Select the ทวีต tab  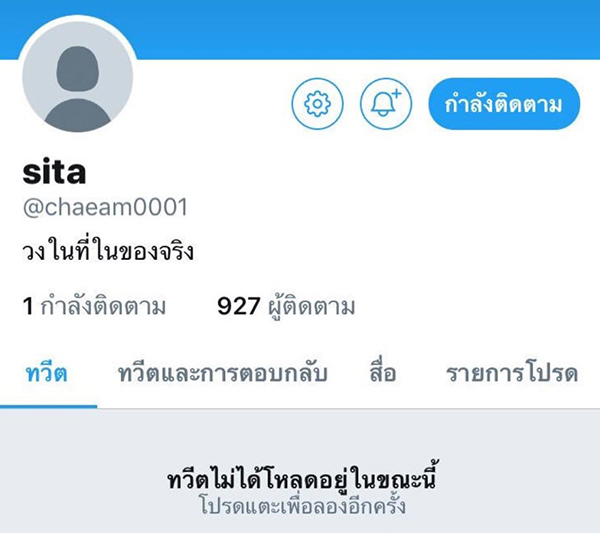[46, 373]
